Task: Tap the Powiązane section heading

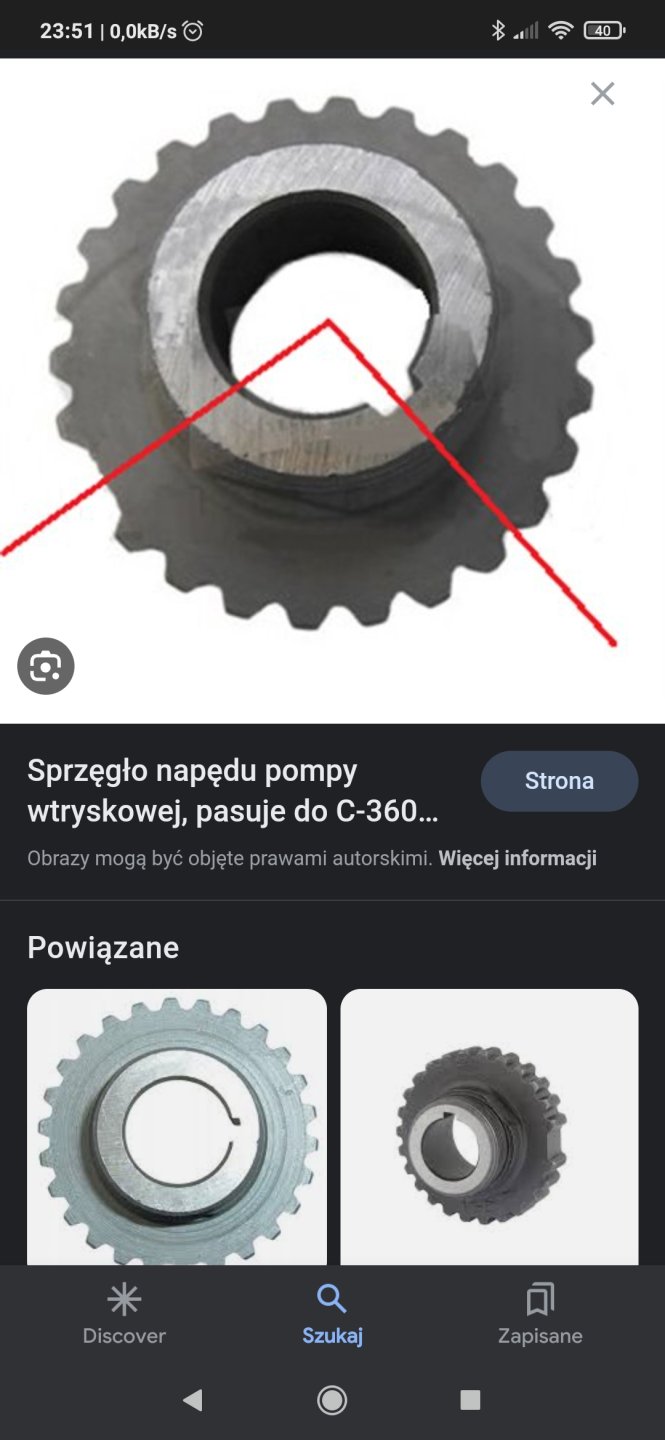Action: point(103,948)
